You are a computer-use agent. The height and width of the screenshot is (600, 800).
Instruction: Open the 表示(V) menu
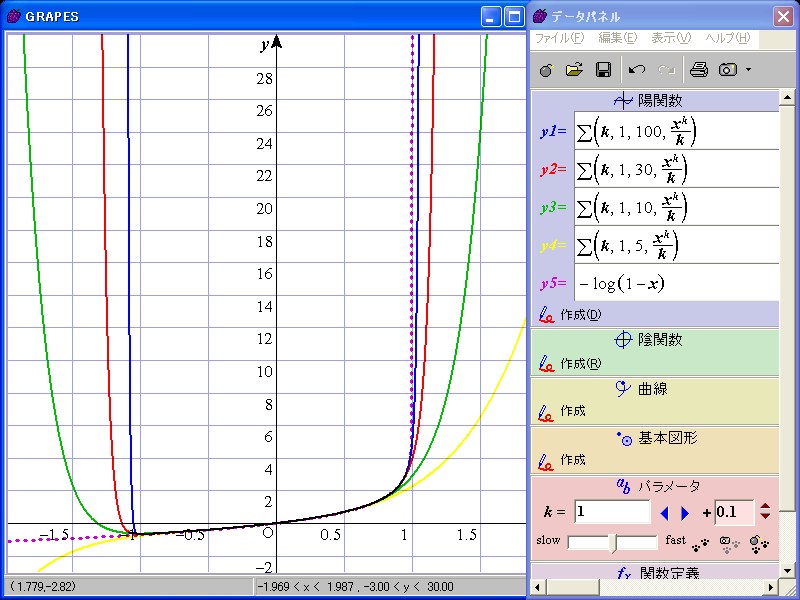(670, 38)
